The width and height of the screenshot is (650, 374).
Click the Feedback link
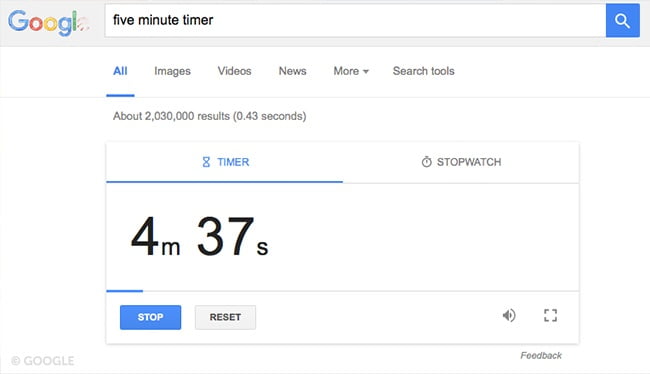click(541, 355)
